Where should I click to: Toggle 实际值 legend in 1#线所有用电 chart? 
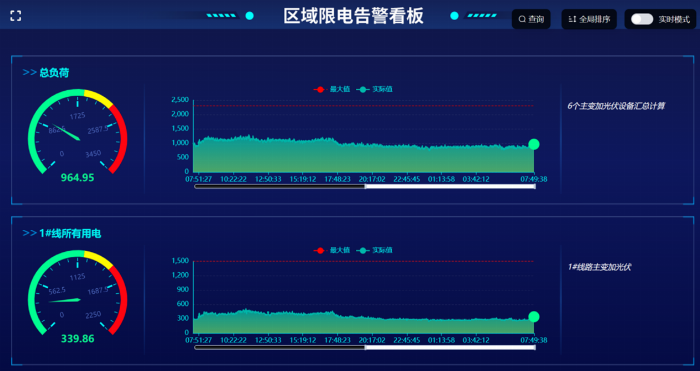click(374, 250)
